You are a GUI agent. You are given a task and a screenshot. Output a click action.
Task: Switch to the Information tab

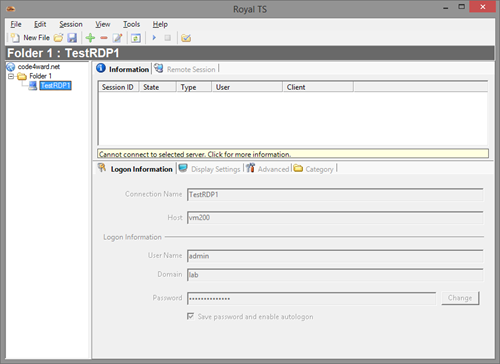point(123,69)
